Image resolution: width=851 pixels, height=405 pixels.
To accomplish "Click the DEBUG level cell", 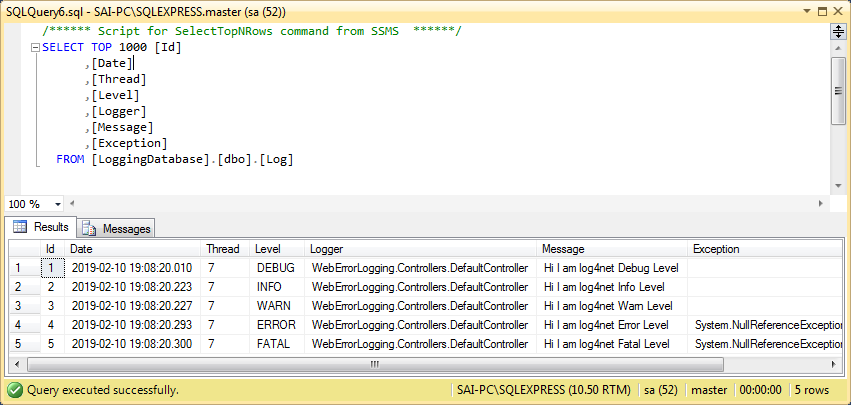I will [x=277, y=268].
